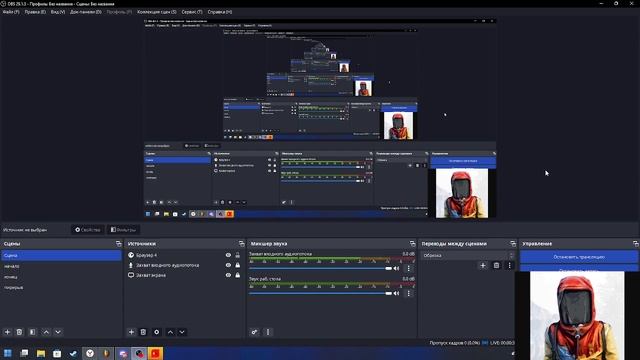
Task: Open Task View from the taskbar
Action: pyautogui.click(x=24, y=353)
